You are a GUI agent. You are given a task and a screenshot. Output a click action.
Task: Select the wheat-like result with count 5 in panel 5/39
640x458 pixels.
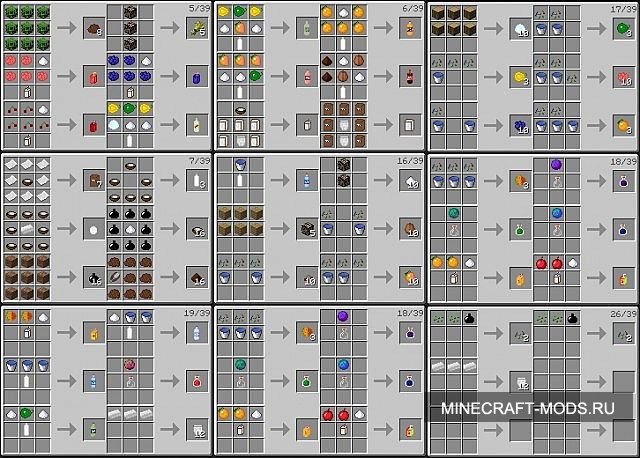[x=197, y=28]
